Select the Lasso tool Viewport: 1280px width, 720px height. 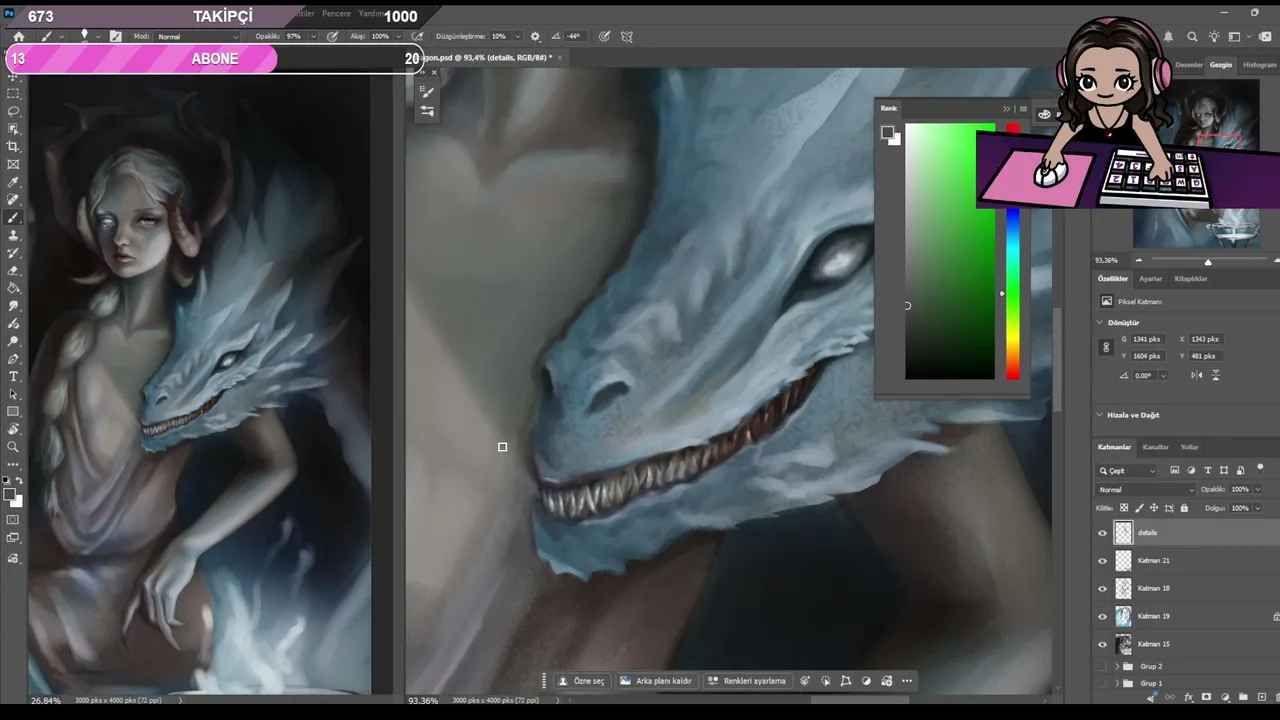tap(13, 111)
